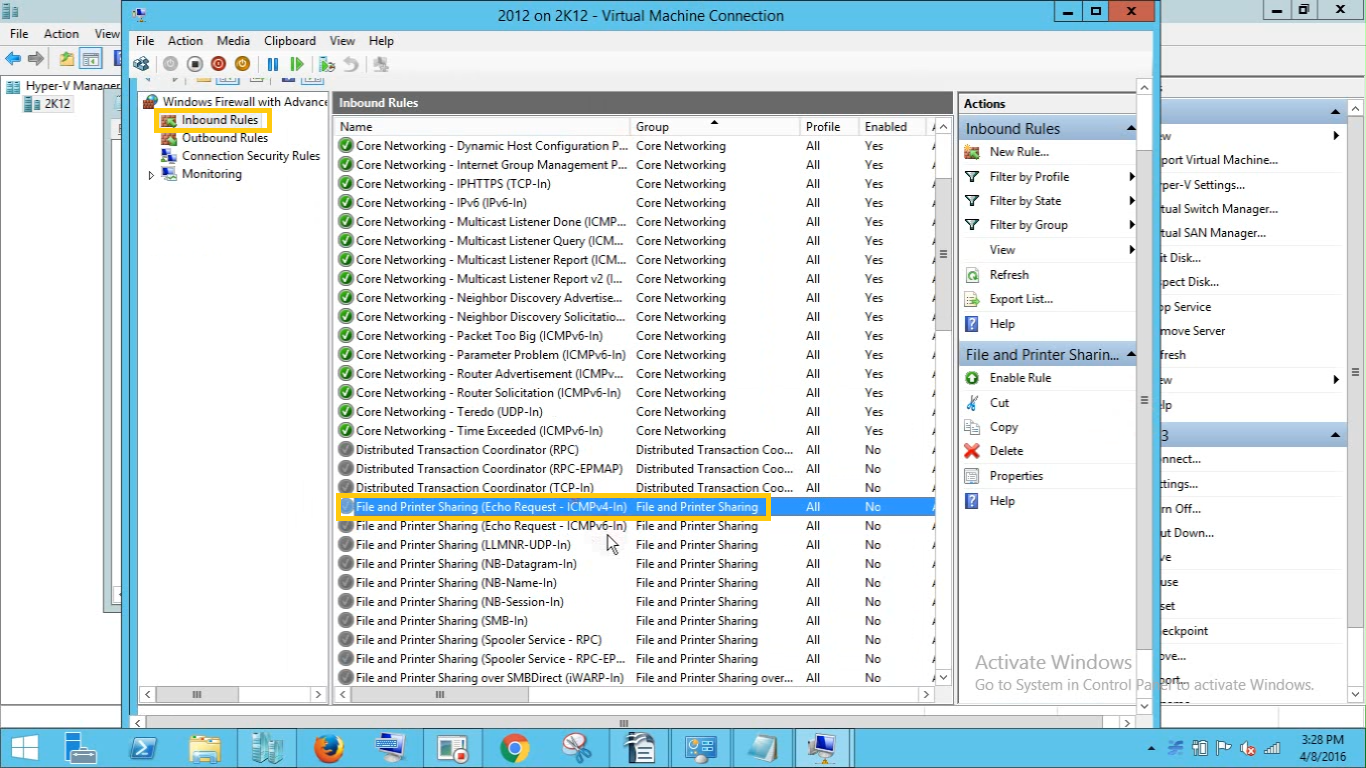Click the red Delete icon in Actions
1366x768 pixels.
[972, 451]
